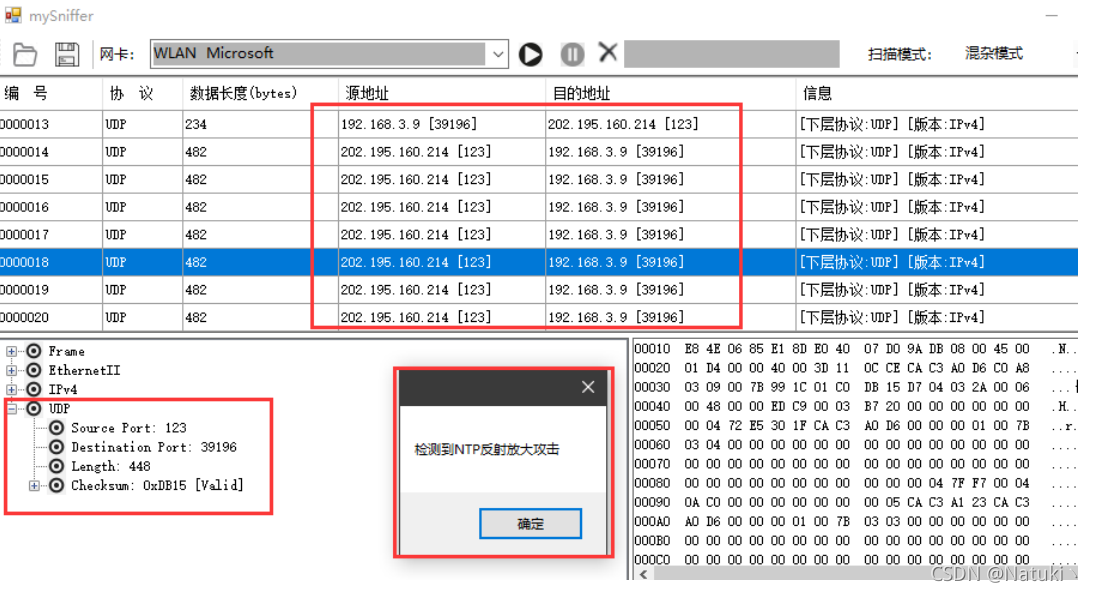Select packet row 0000020
The image size is (1093, 592).
click(539, 317)
